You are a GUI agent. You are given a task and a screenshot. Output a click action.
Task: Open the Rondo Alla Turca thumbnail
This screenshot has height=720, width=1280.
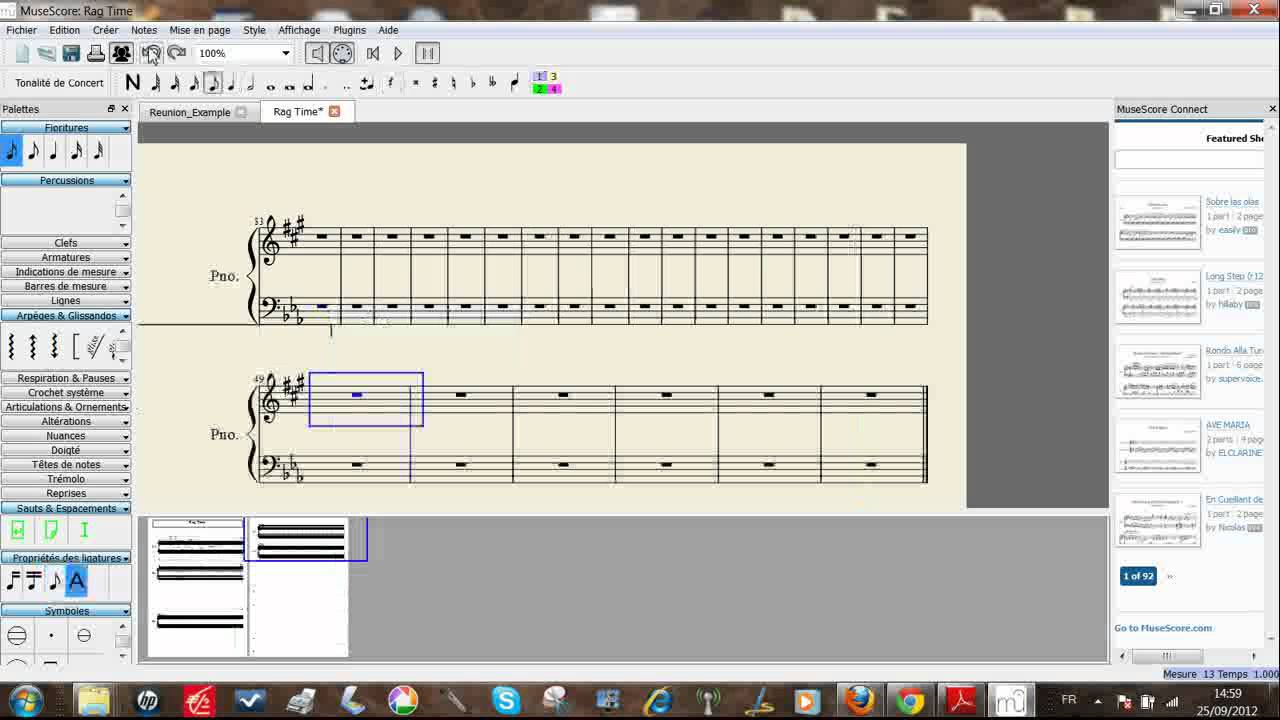coord(1158,372)
